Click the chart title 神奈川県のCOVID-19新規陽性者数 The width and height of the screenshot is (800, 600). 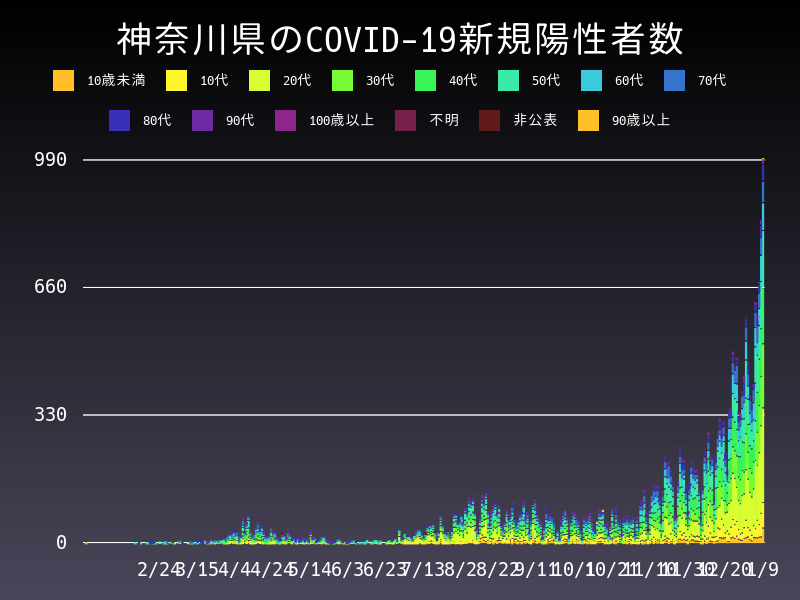400,40
